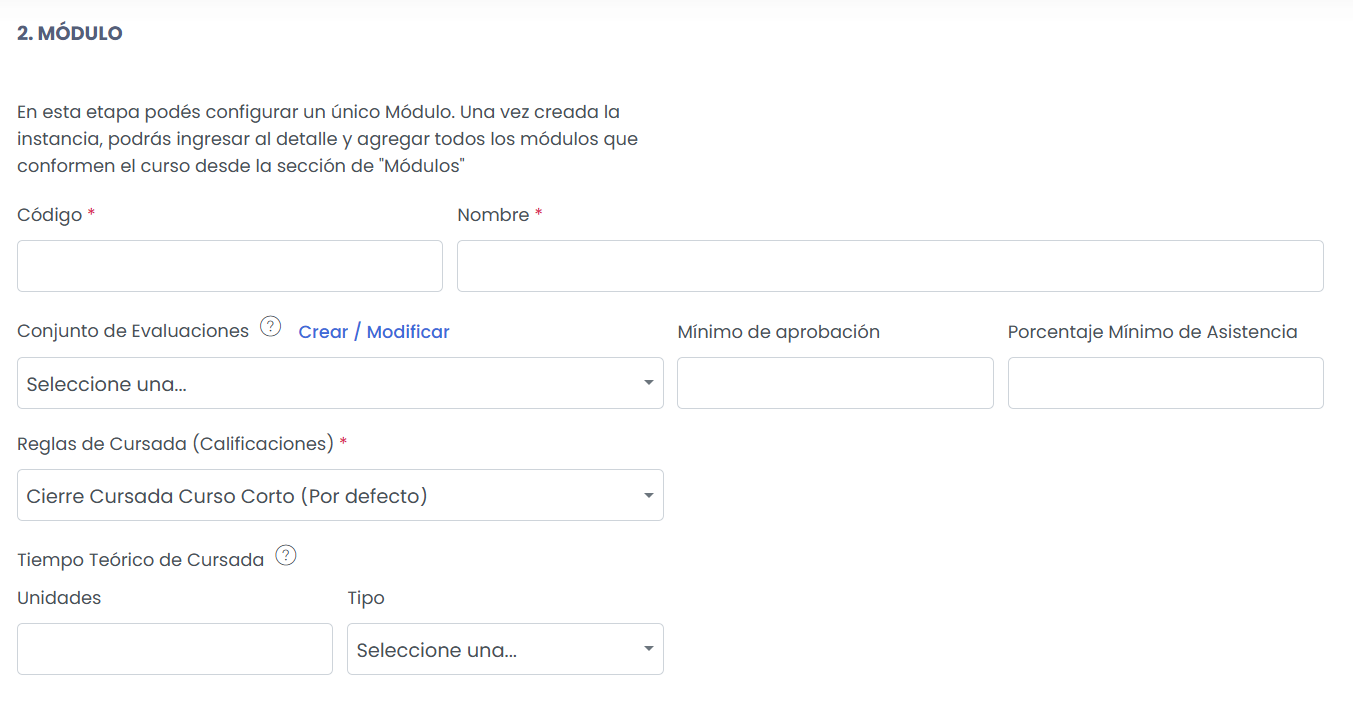Click the 'Conjunto de Evaluaciones' label text
The image size is (1353, 704).
click(x=133, y=332)
